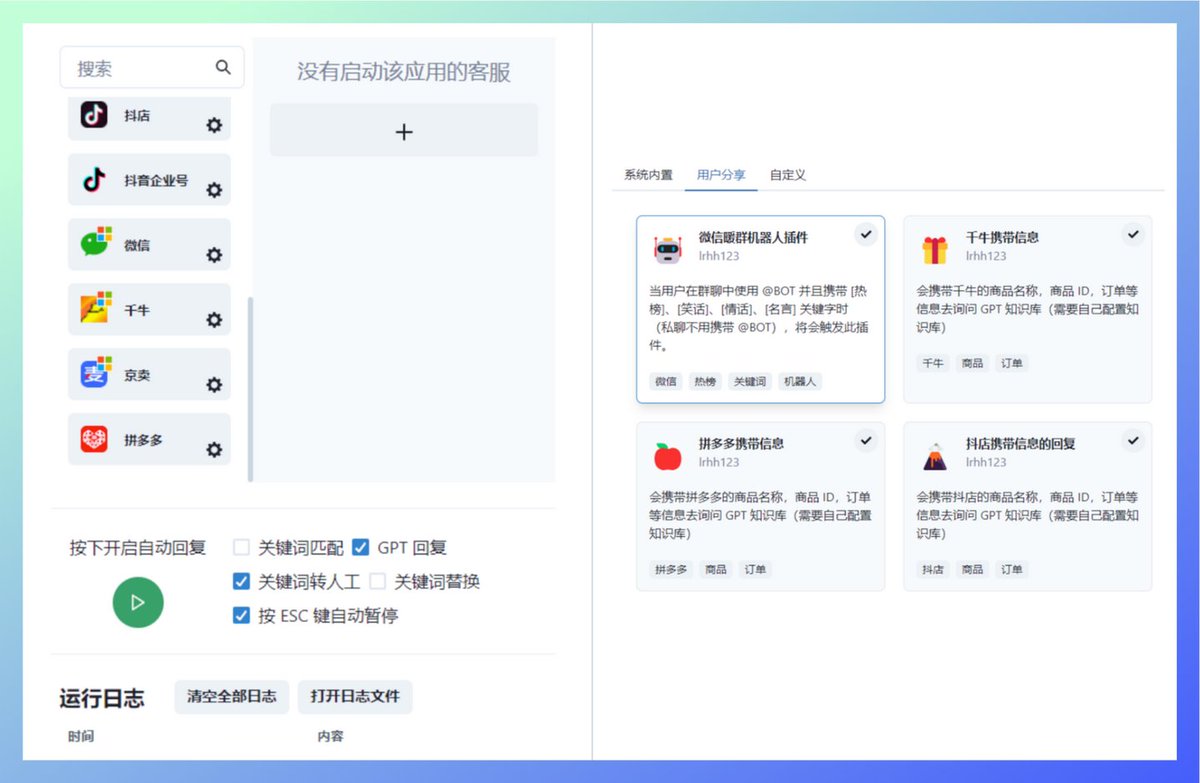This screenshot has height=783, width=1200.
Task: Start auto reply with green play button
Action: [x=138, y=602]
